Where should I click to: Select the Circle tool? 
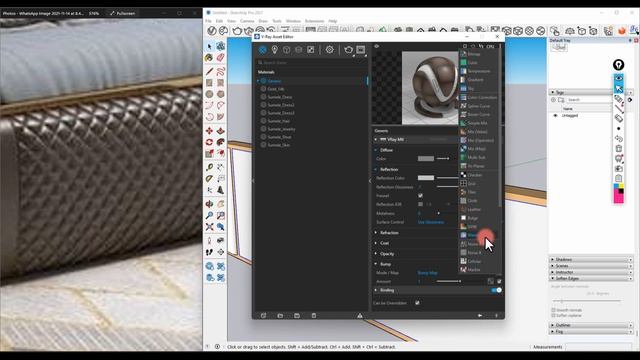[x=209, y=94]
